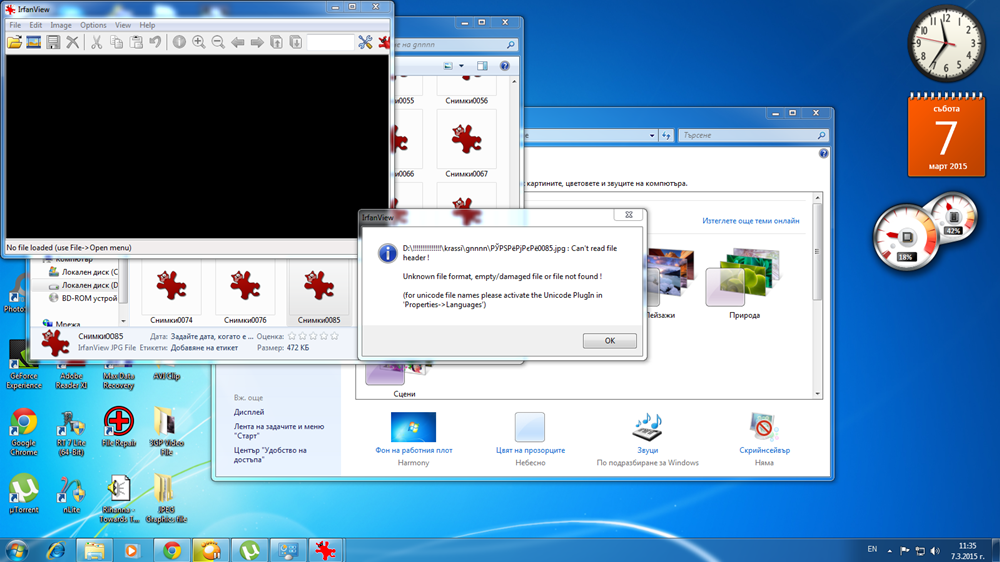1000x562 pixels.
Task: Click the Delete file X icon
Action: (x=73, y=43)
